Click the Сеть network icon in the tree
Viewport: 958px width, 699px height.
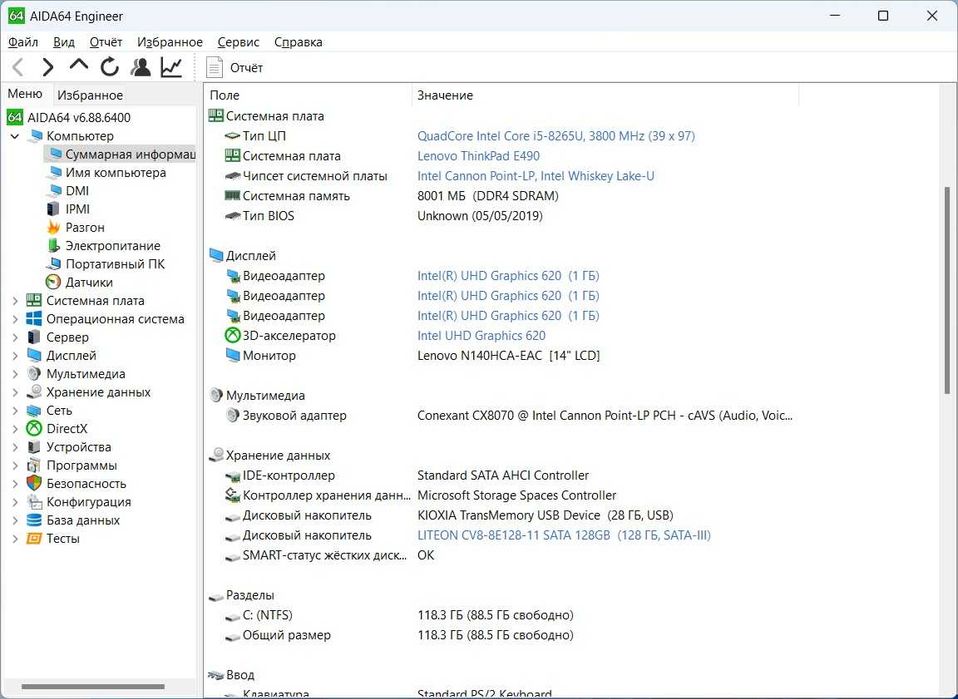coord(34,411)
